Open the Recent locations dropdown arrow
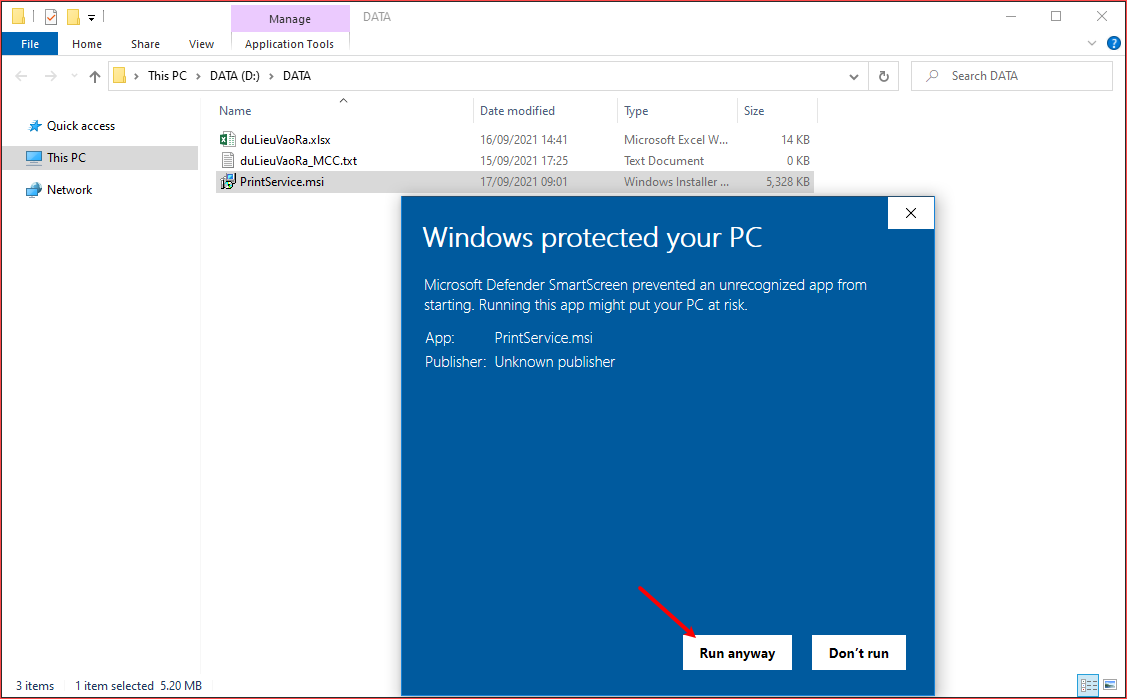 73,76
